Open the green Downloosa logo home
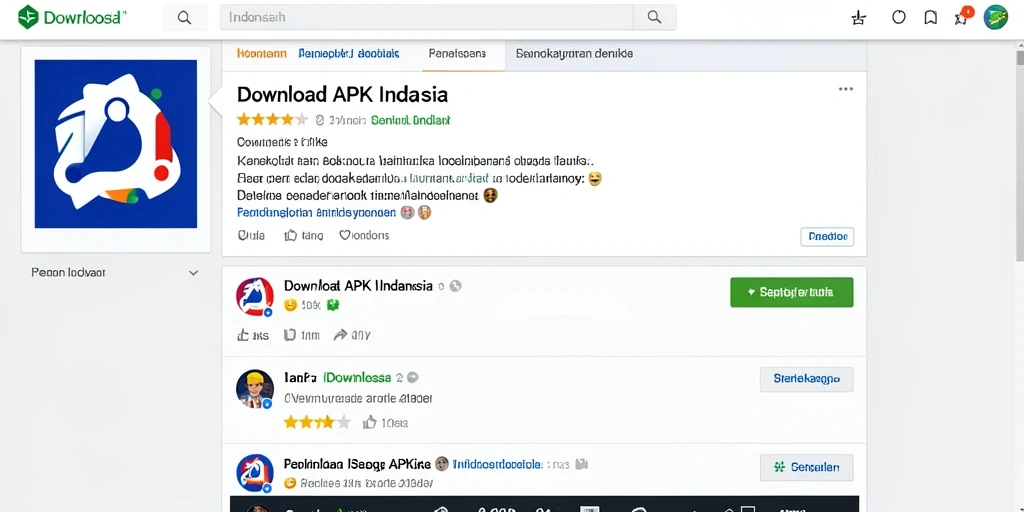This screenshot has width=1024, height=512. (71, 18)
